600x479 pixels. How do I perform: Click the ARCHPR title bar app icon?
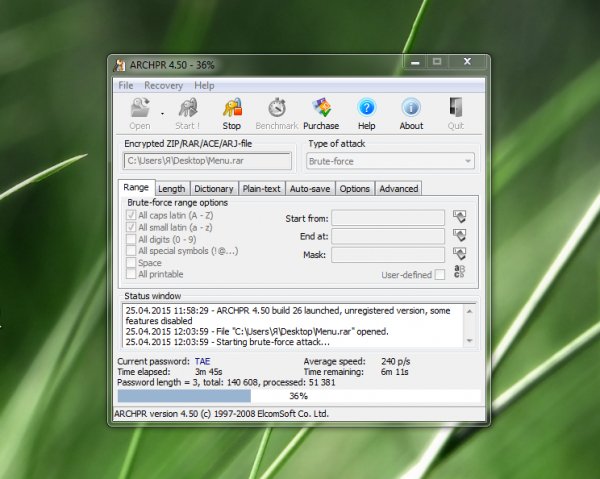119,65
